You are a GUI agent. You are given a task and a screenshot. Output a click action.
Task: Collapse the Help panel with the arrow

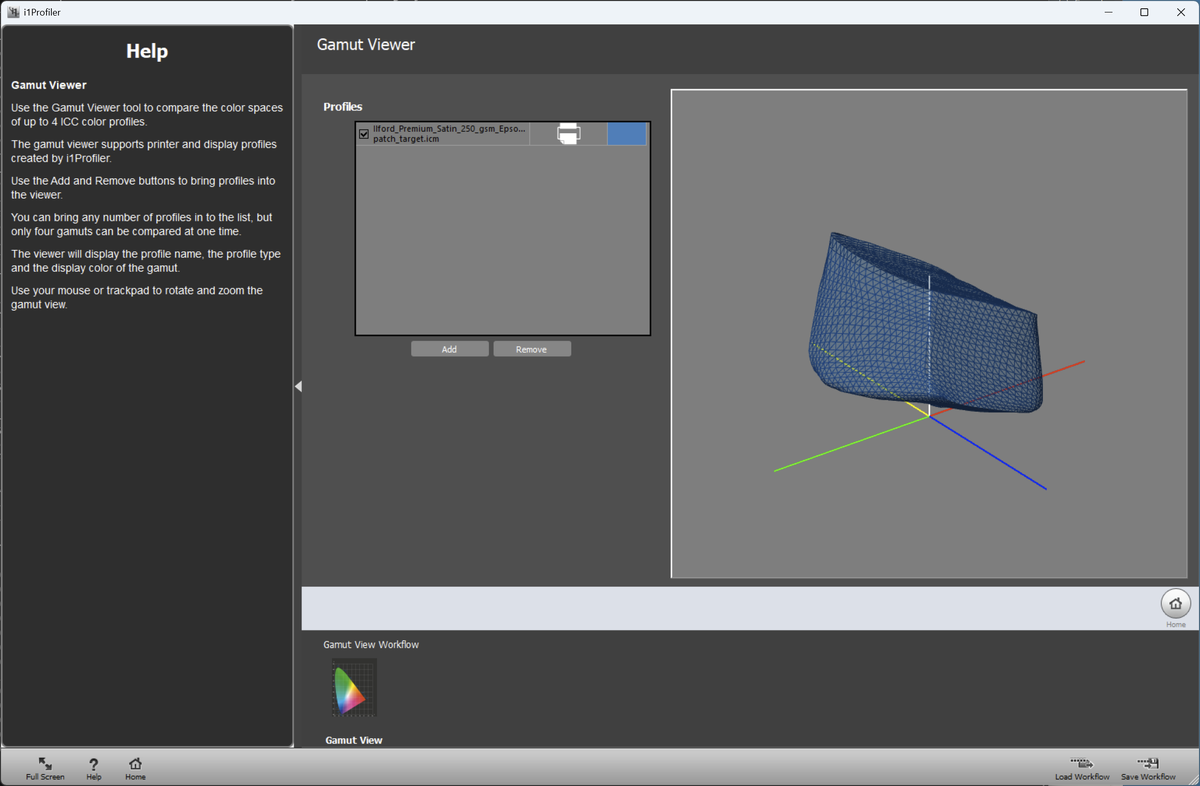pyautogui.click(x=298, y=387)
